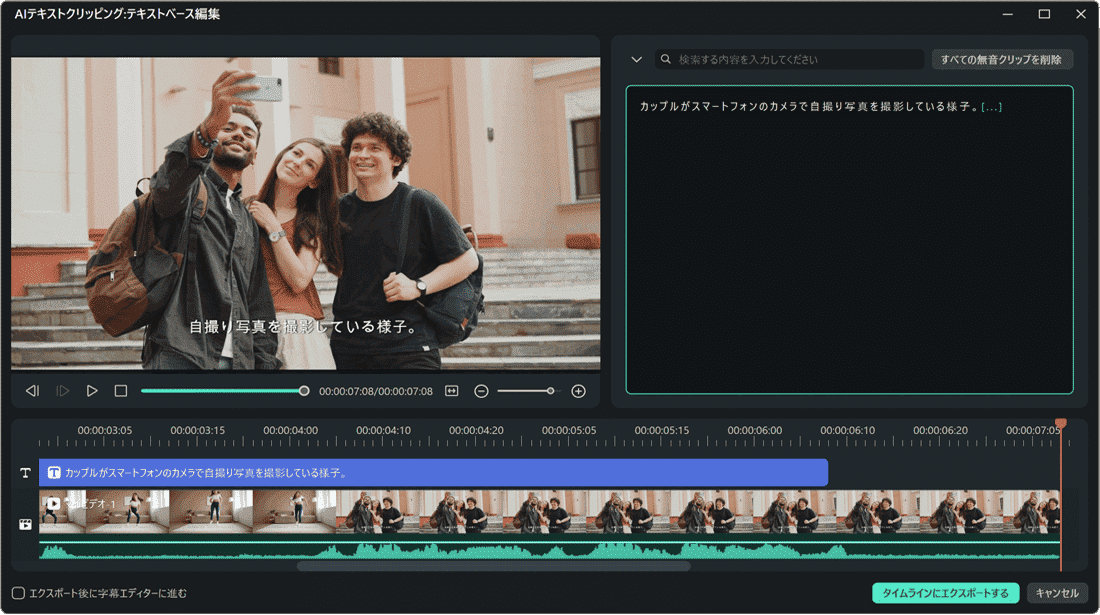Click the fit-timeline-to-width icon

point(452,391)
